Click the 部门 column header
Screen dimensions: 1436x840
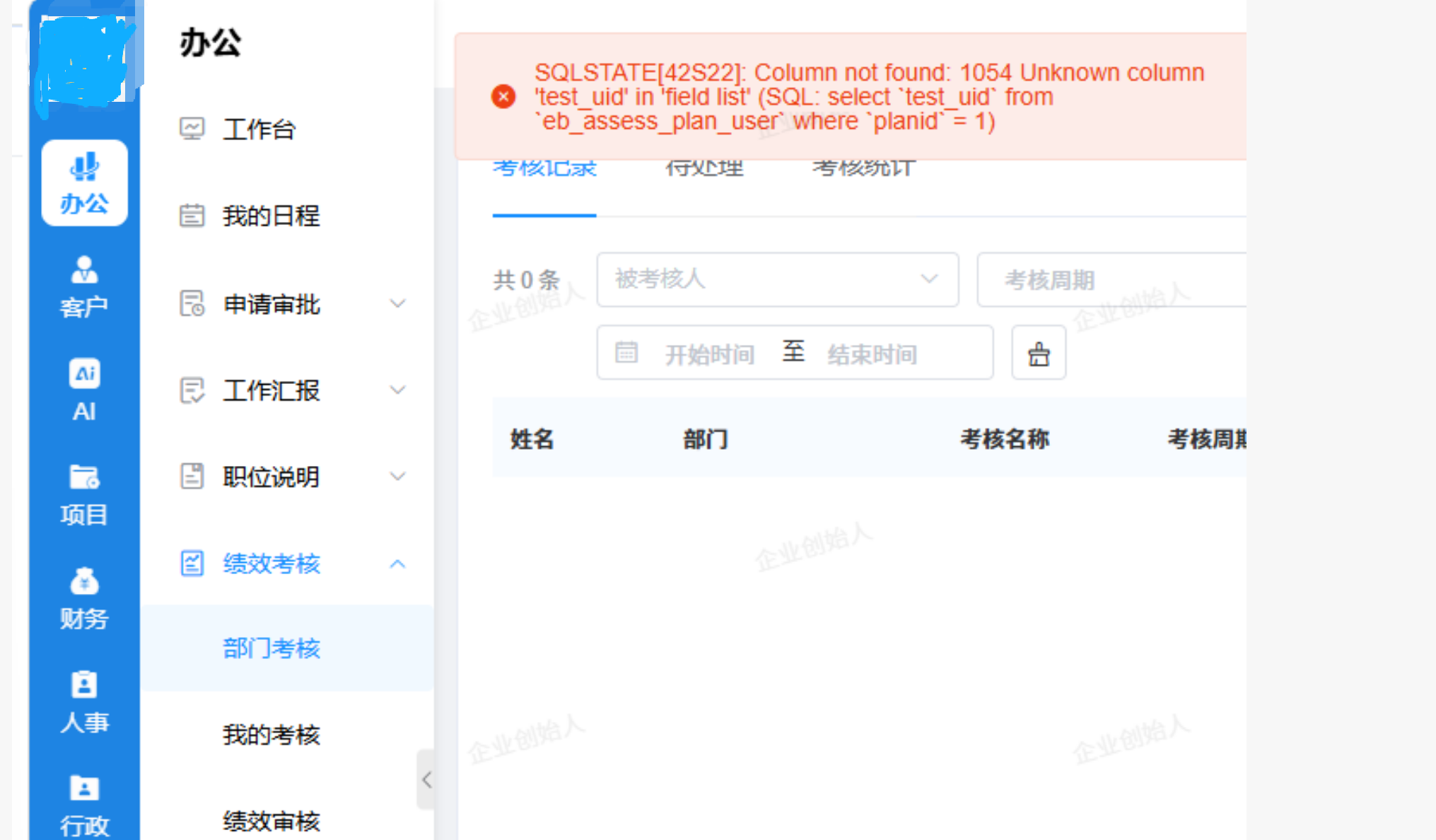tap(705, 439)
